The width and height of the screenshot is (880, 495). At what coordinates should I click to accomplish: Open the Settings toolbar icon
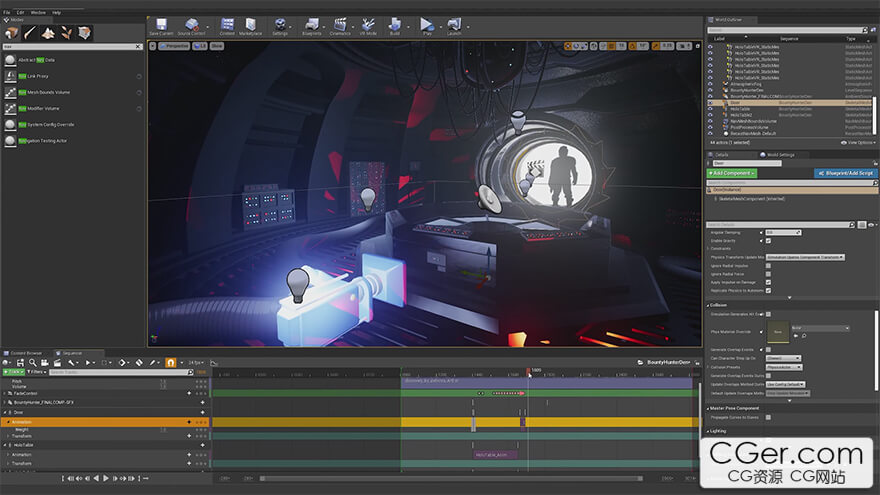click(x=280, y=26)
